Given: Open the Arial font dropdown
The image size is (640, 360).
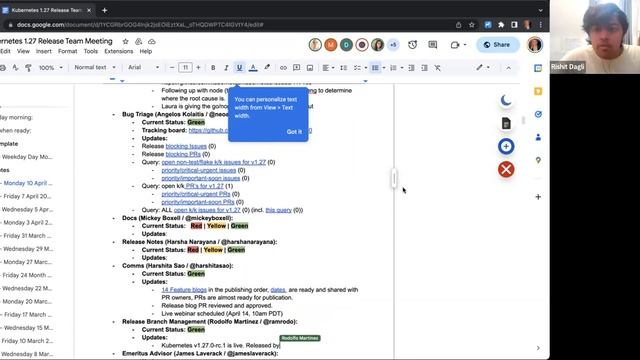Looking at the screenshot, I should [143, 67].
